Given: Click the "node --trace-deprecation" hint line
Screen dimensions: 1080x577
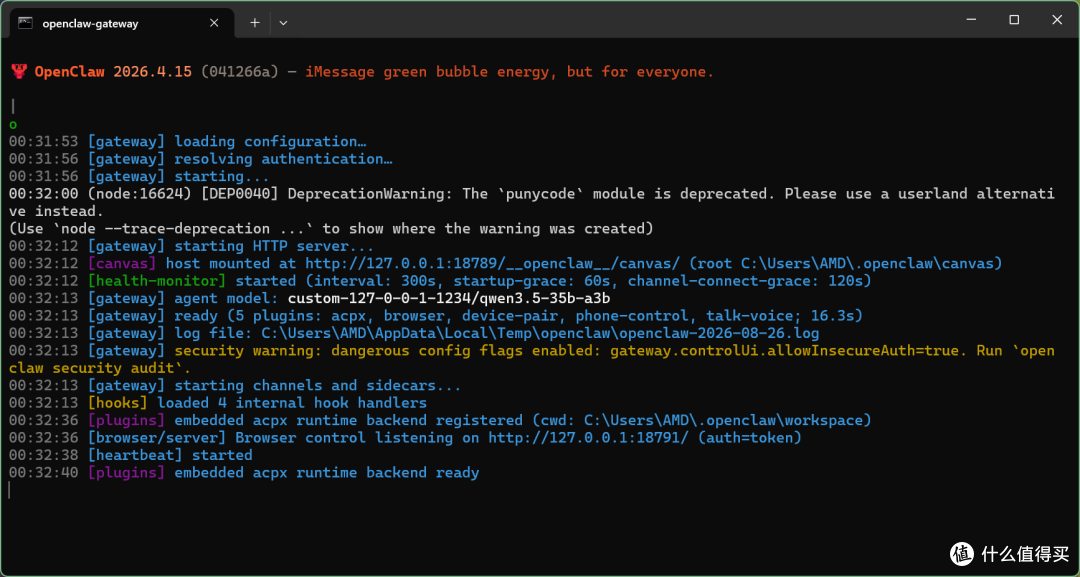Looking at the screenshot, I should click(331, 229).
